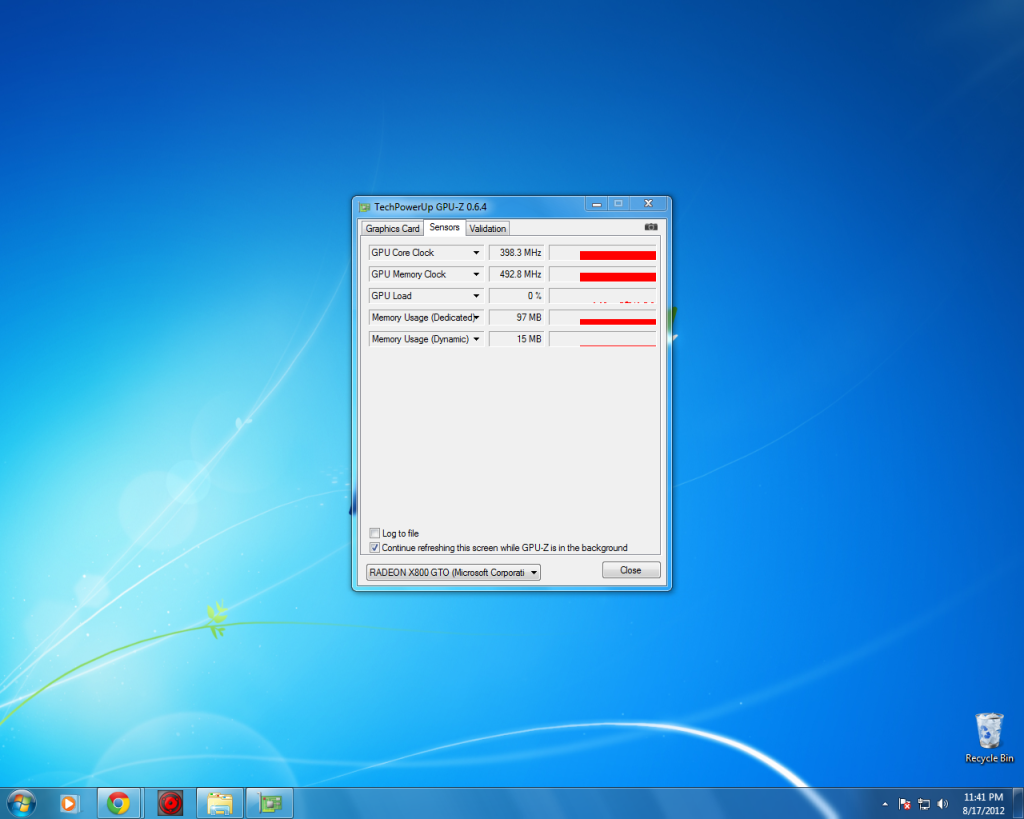Launch Google Chrome from the taskbar

118,802
